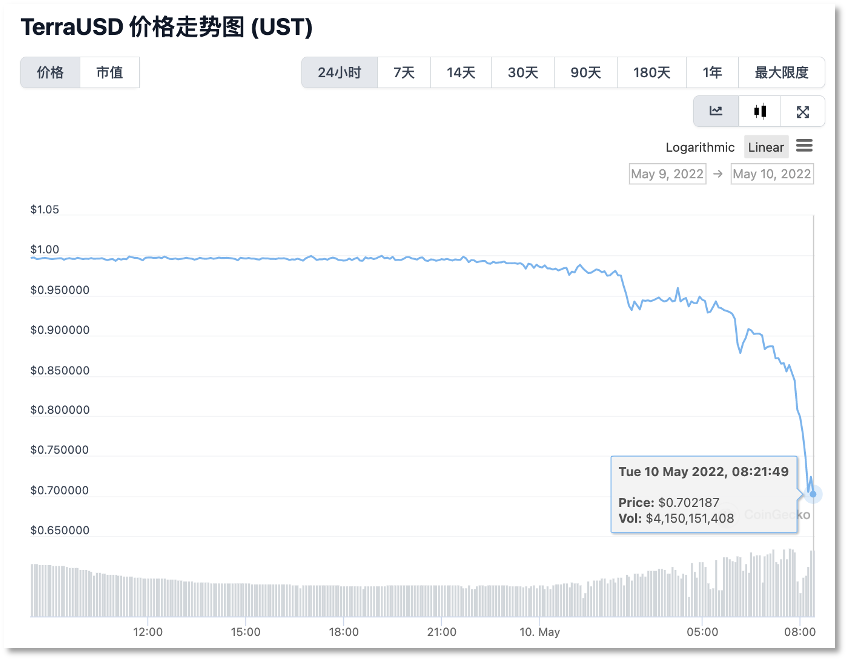Select the 价格 tab
The image size is (848, 662).
point(50,72)
